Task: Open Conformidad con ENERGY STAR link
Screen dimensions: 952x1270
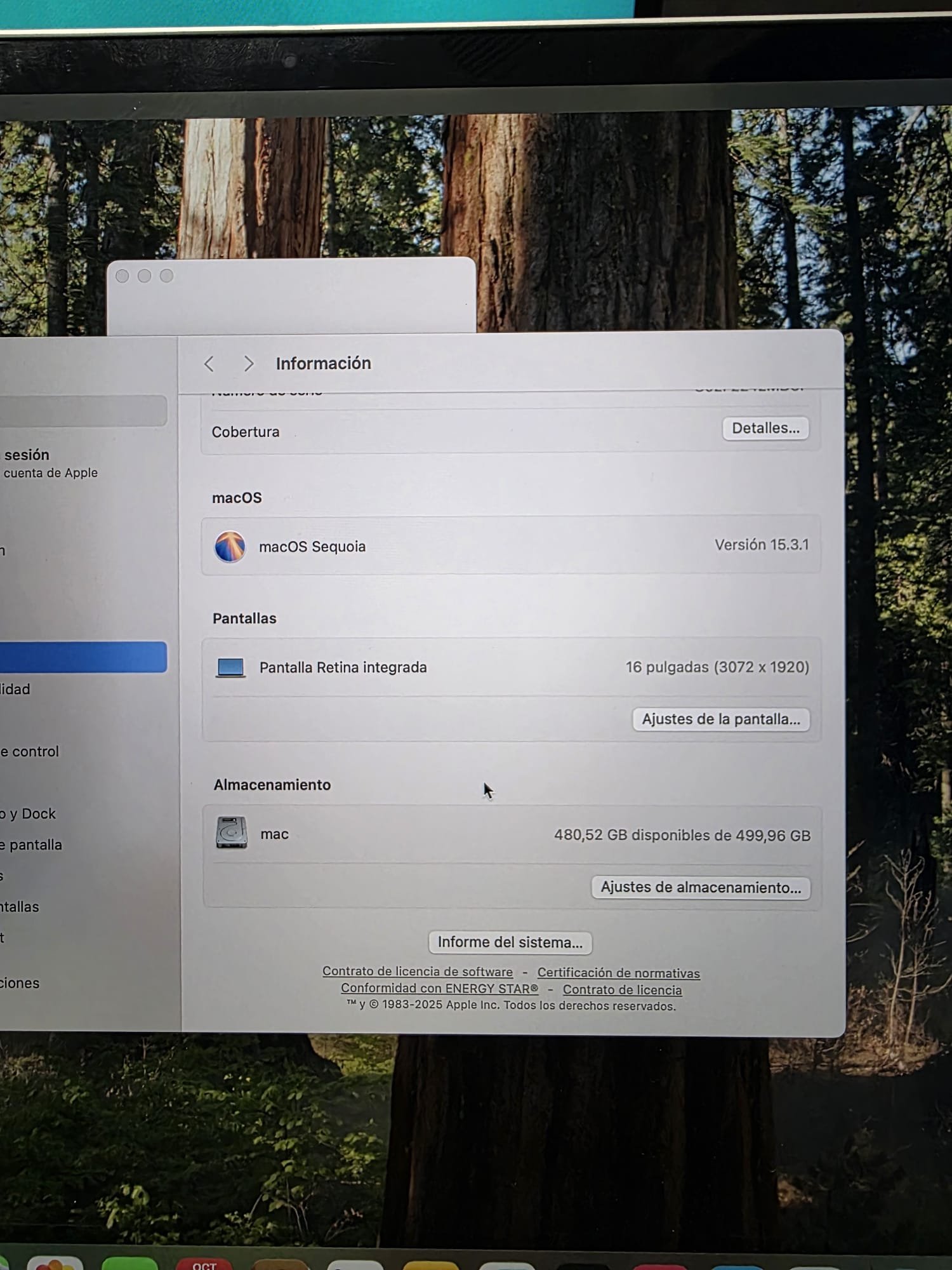Action: [439, 989]
